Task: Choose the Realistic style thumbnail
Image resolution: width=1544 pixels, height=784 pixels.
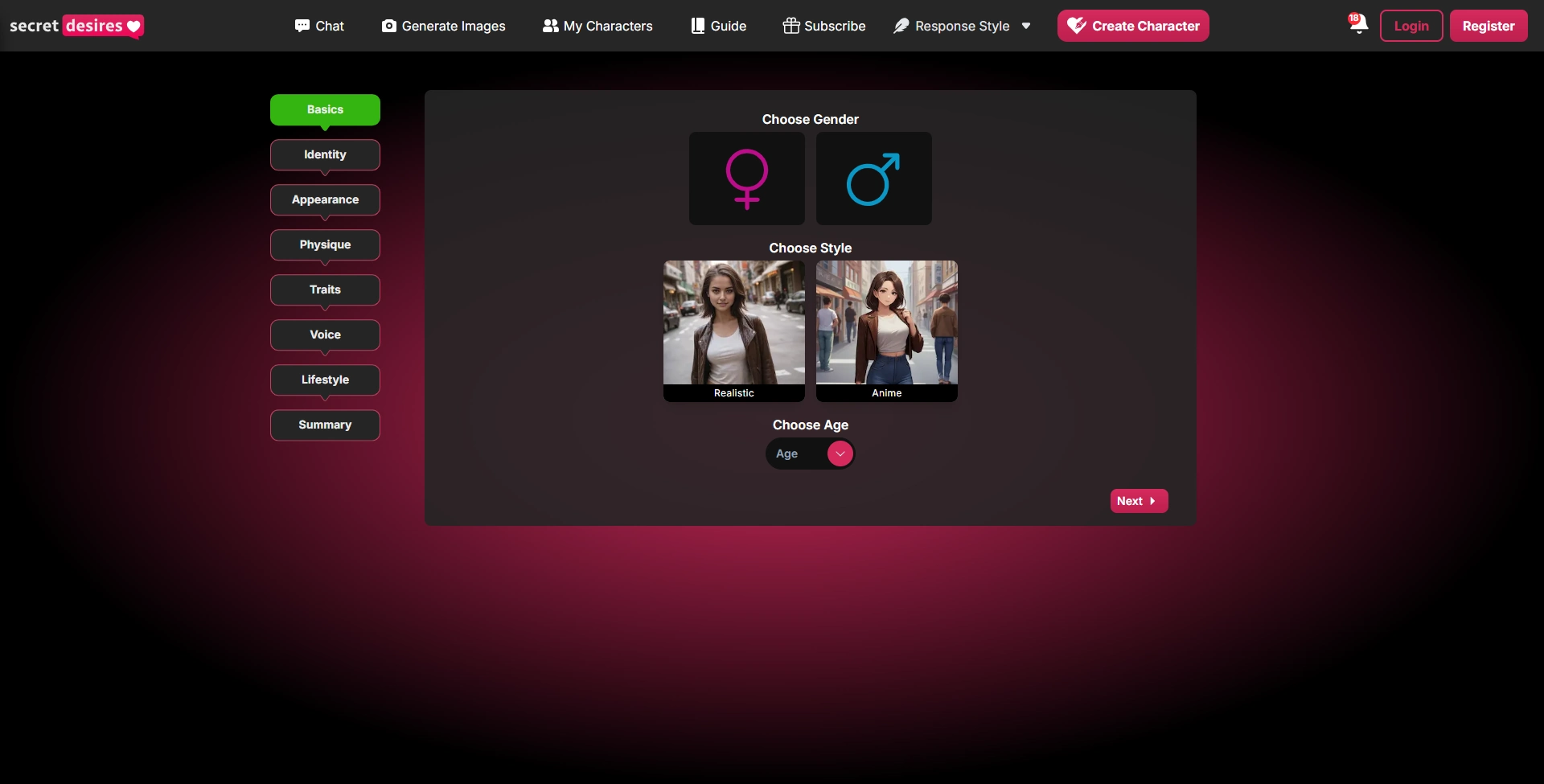Action: click(733, 330)
